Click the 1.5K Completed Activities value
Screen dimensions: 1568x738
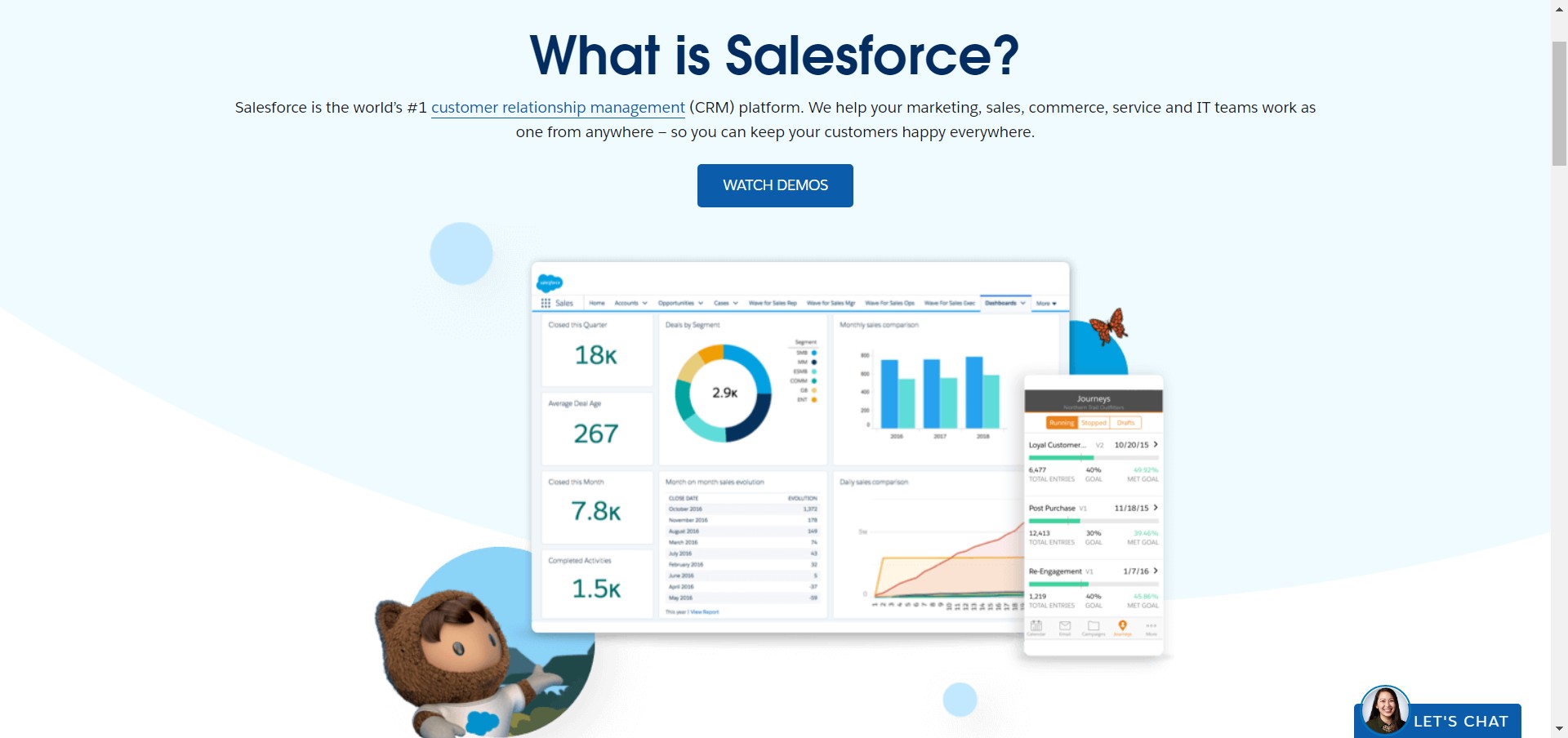point(596,589)
